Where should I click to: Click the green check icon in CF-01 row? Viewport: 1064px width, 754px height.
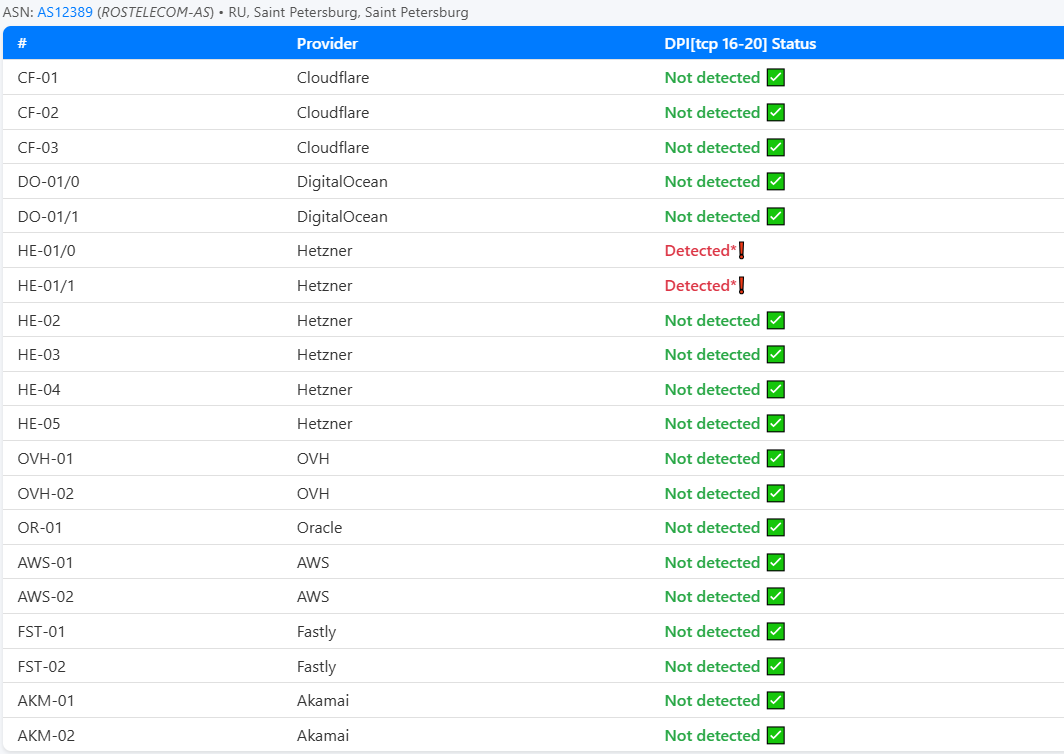(776, 77)
